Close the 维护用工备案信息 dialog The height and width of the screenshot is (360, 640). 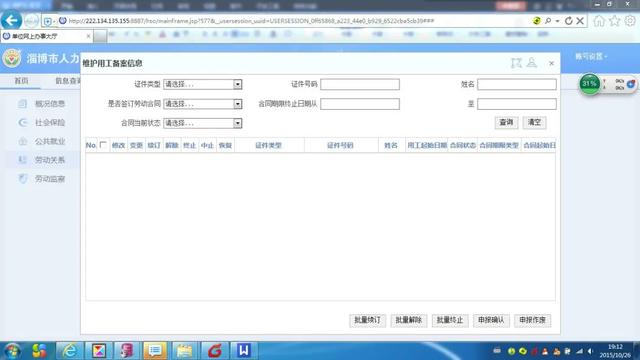coord(551,63)
